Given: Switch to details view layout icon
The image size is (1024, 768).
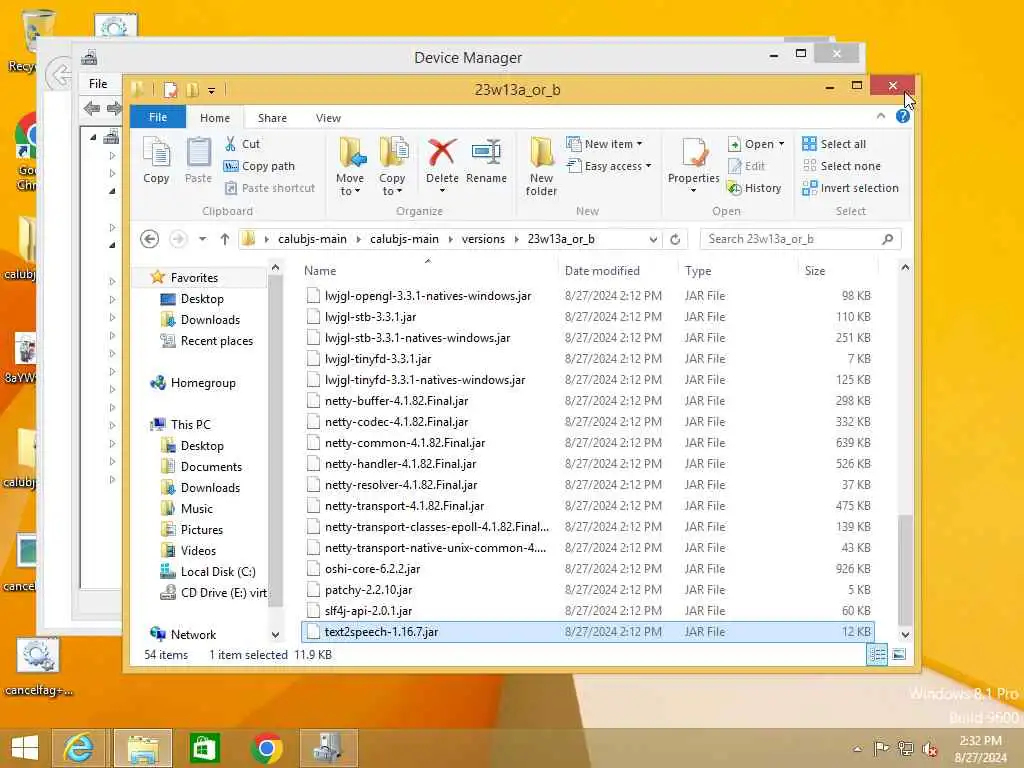Looking at the screenshot, I should 877,654.
